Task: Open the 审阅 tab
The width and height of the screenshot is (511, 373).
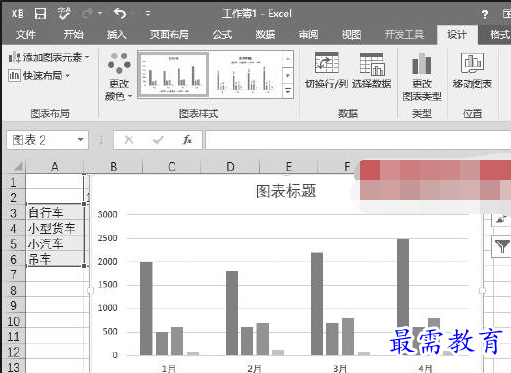Action: coord(308,34)
